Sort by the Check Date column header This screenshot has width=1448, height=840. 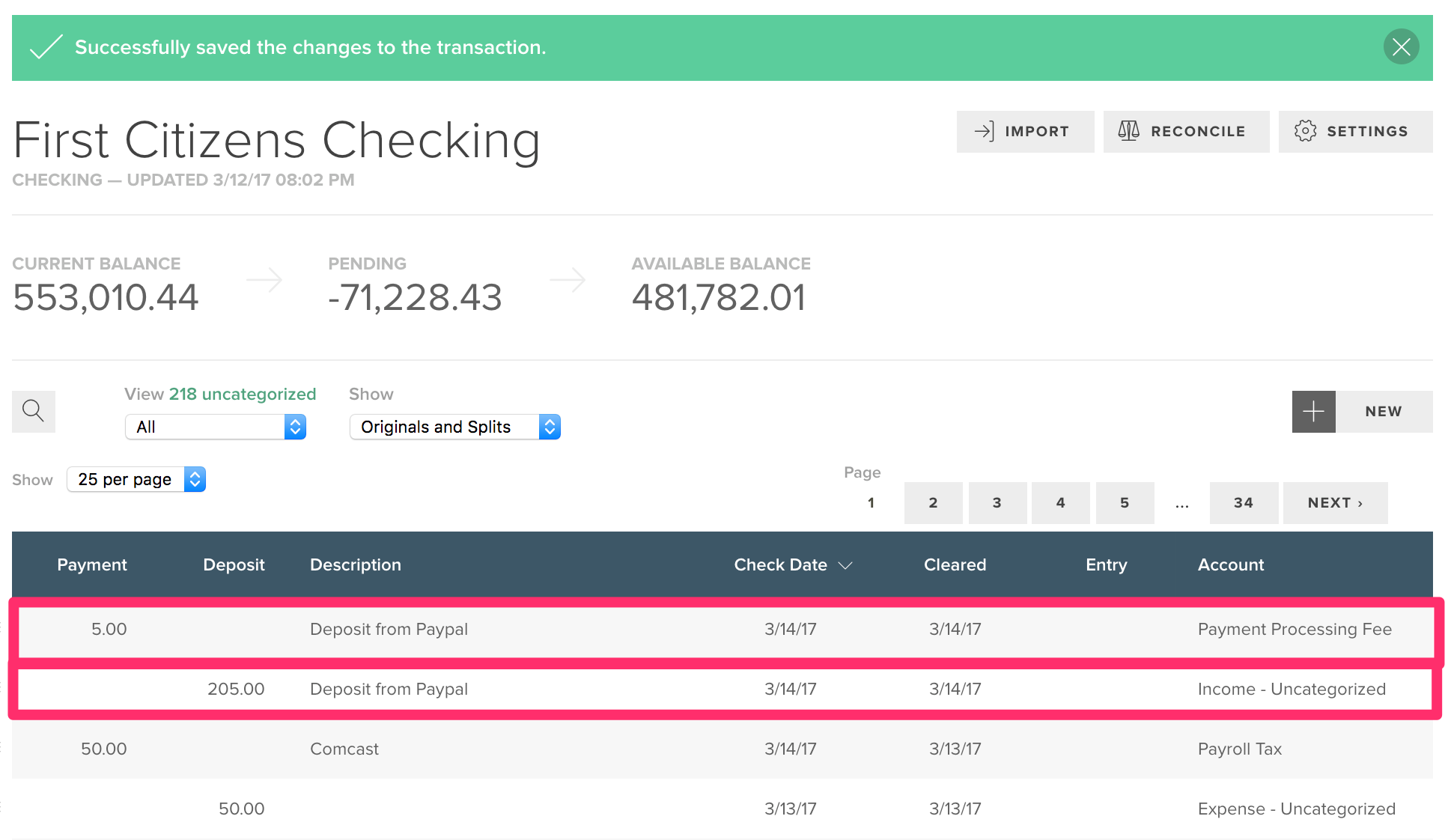(x=780, y=564)
